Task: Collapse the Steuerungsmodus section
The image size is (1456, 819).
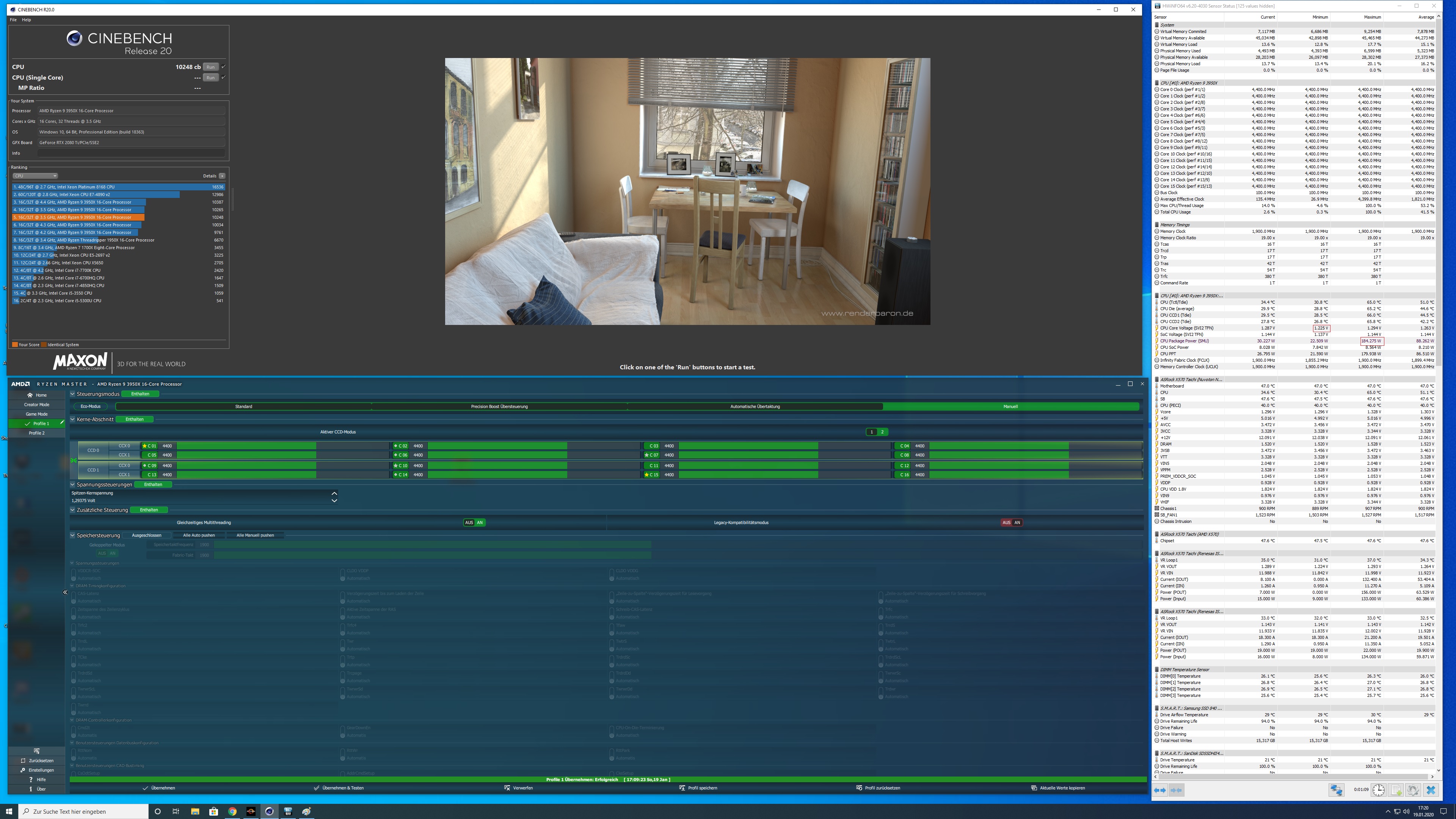Action: point(72,394)
